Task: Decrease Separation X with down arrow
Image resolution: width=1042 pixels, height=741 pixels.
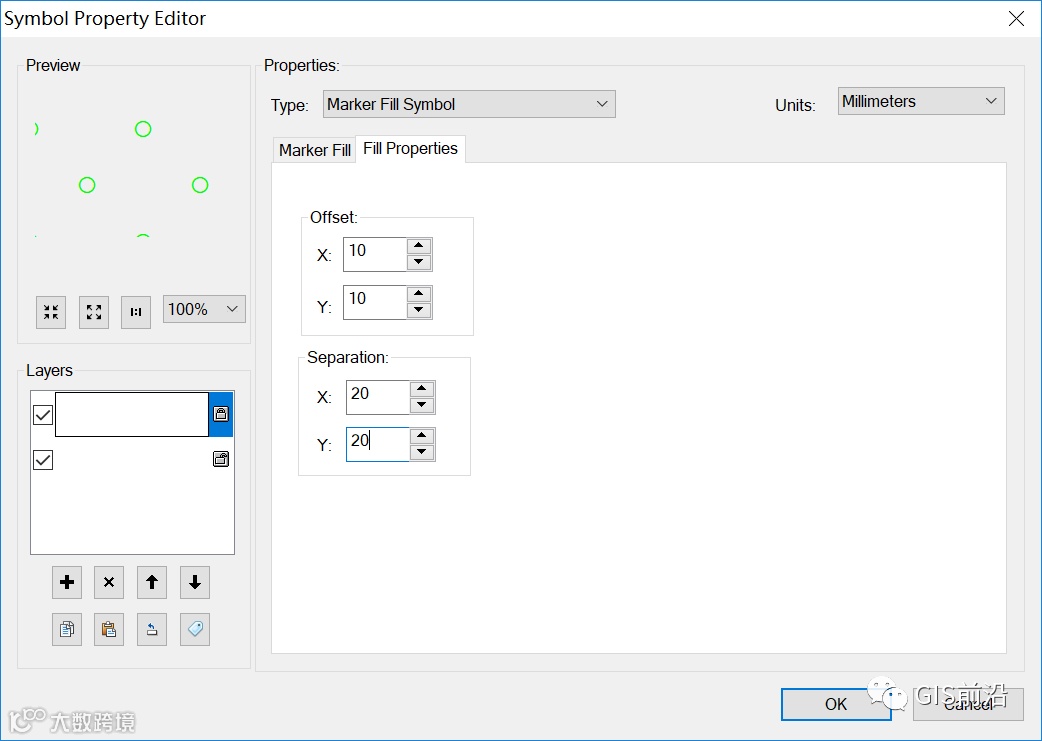Action: [x=422, y=405]
